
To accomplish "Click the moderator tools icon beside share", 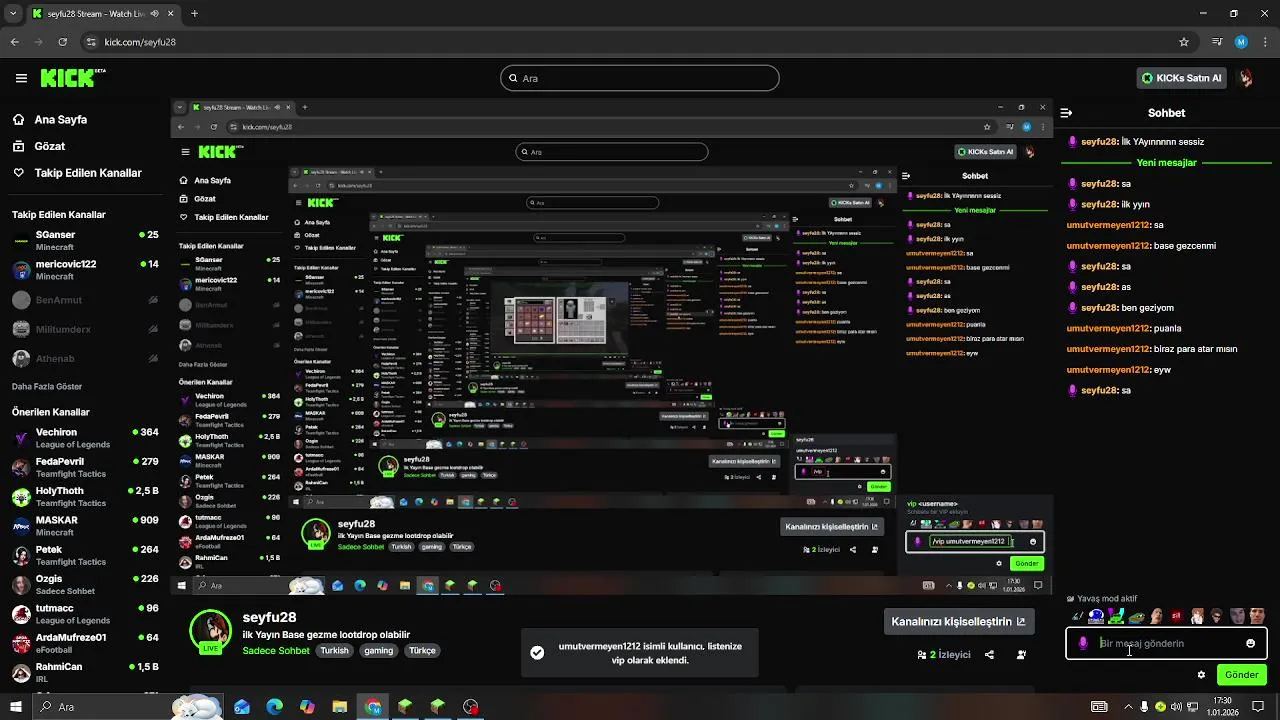I will pos(1021,655).
